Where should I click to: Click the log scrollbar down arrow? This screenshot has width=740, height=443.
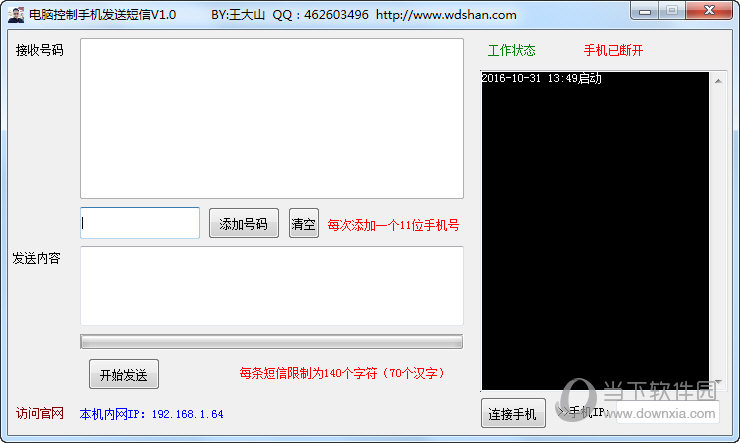pyautogui.click(x=718, y=381)
